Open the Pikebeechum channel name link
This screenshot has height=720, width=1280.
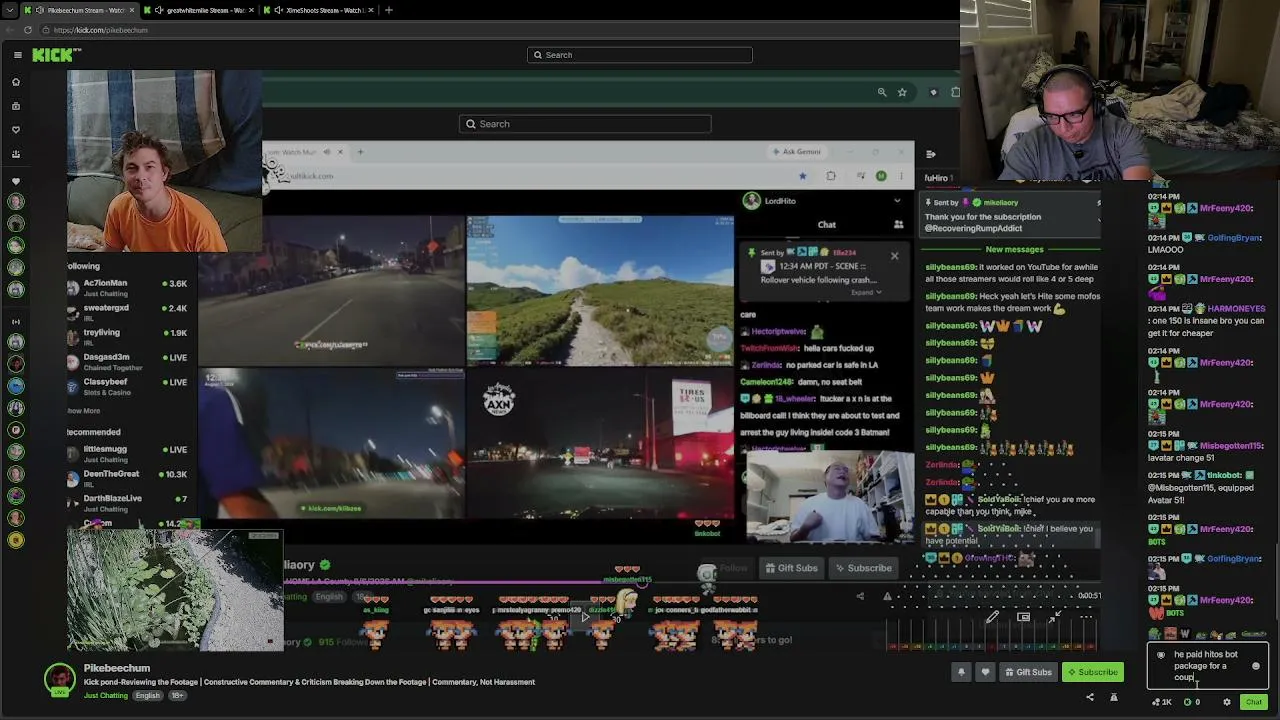coord(117,668)
